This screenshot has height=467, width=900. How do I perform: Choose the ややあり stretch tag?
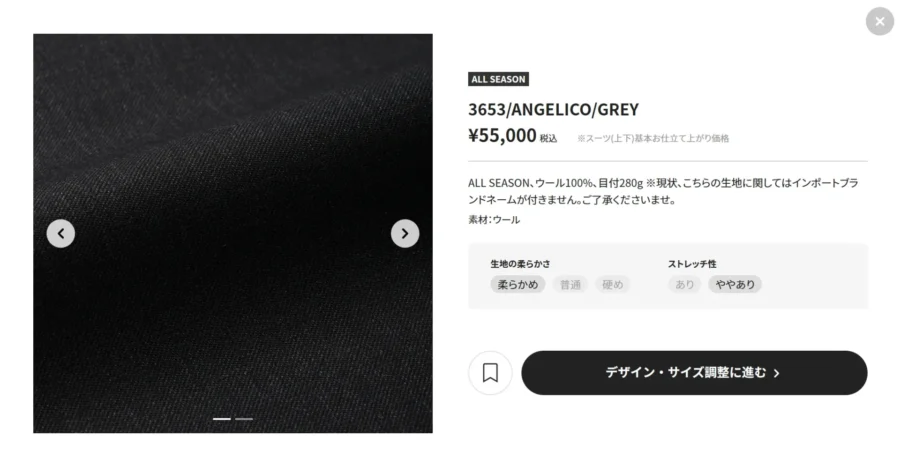point(735,285)
